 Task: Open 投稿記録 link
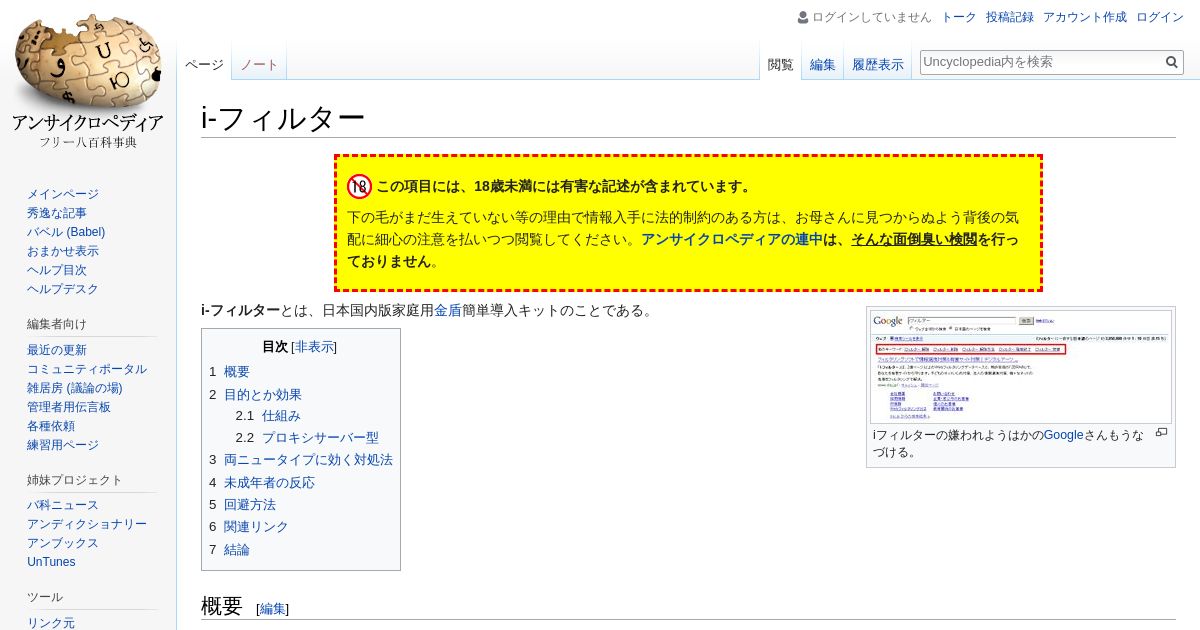point(1010,17)
